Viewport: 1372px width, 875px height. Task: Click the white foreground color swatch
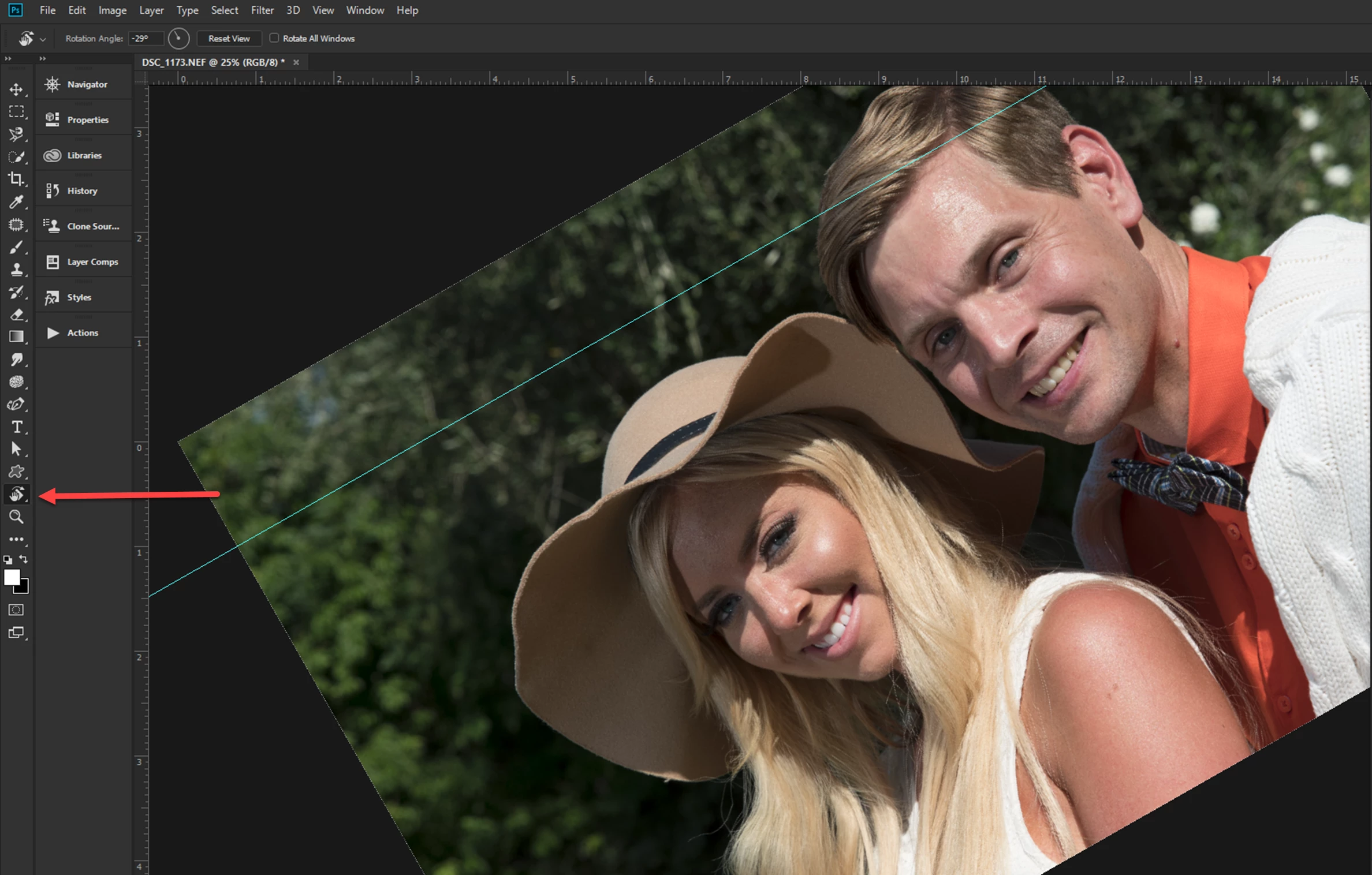pyautogui.click(x=12, y=577)
